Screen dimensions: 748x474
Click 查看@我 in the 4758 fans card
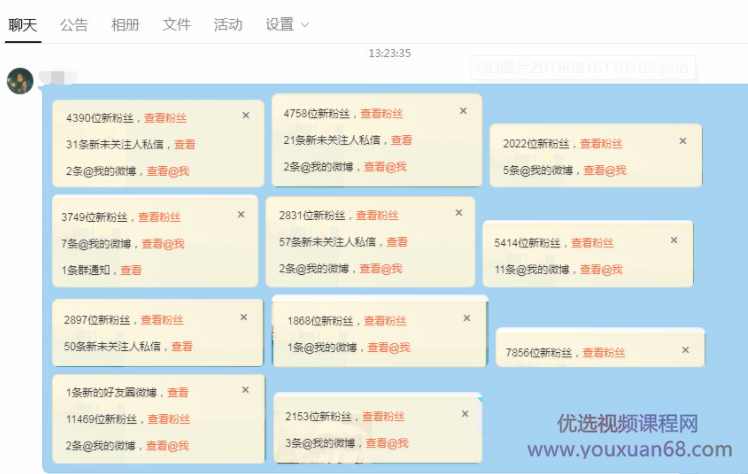coord(385,167)
